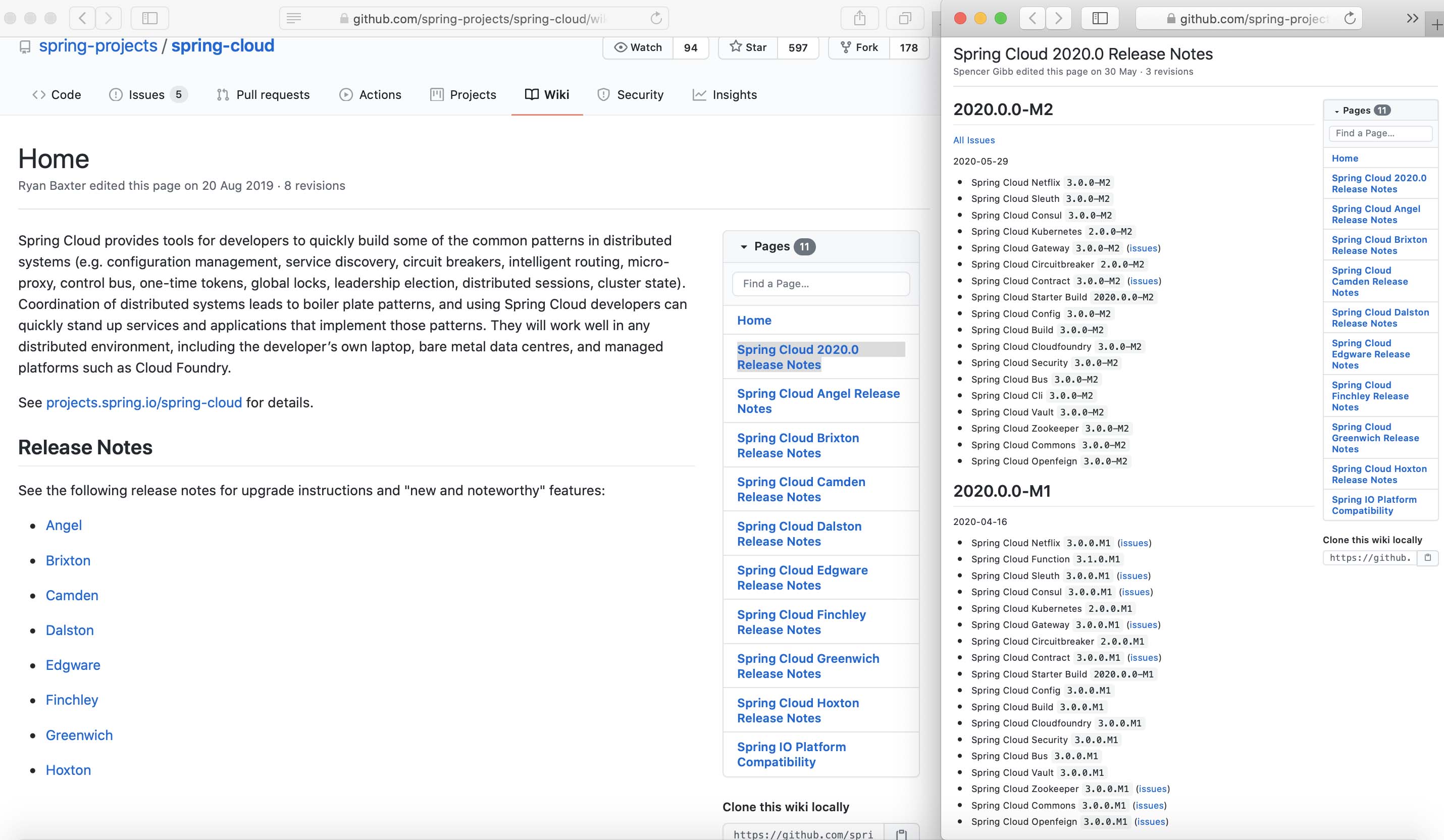The height and width of the screenshot is (840, 1444).
Task: Open the 8 revisions history link
Action: tap(315, 186)
